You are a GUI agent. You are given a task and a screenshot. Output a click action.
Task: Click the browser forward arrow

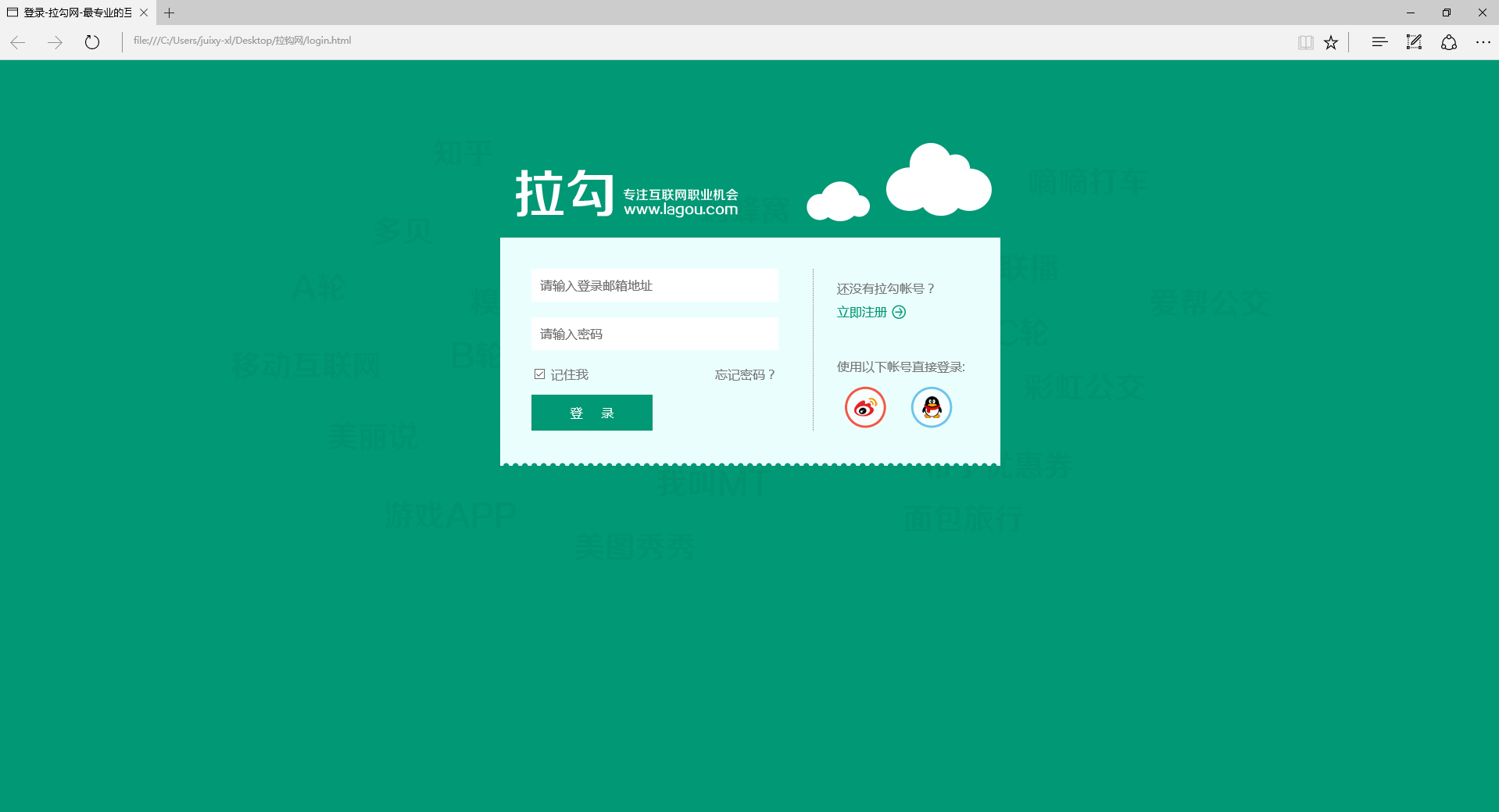click(x=55, y=42)
